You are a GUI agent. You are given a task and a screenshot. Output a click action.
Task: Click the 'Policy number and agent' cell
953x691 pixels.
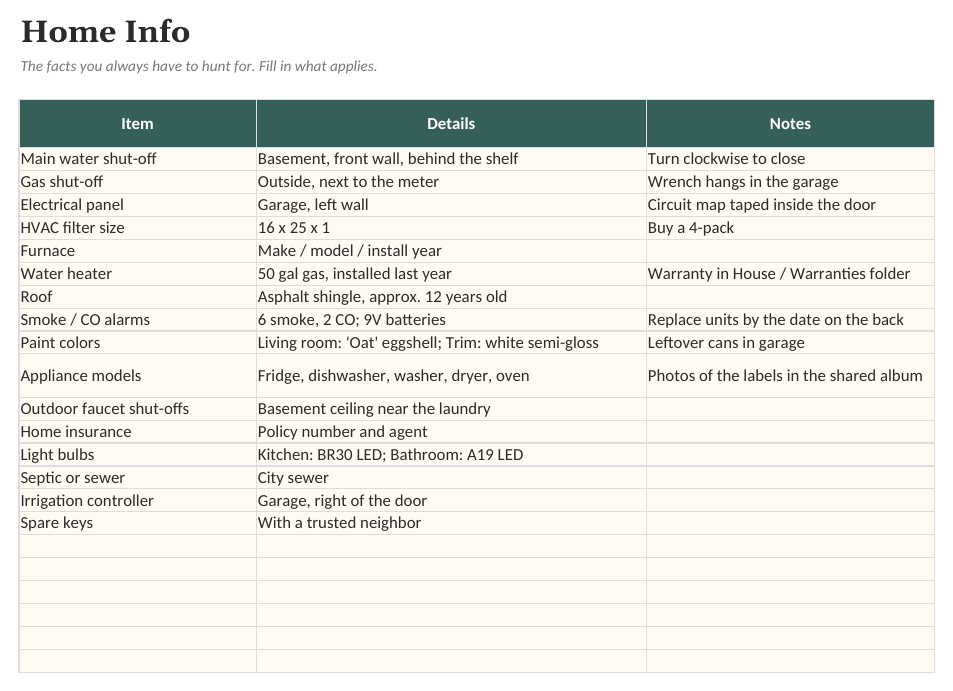pos(451,433)
